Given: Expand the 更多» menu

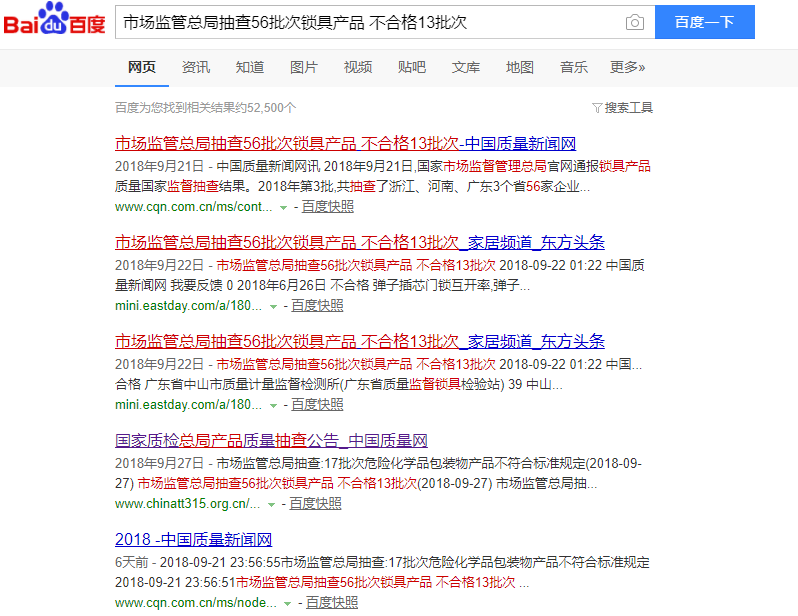Looking at the screenshot, I should click(627, 67).
